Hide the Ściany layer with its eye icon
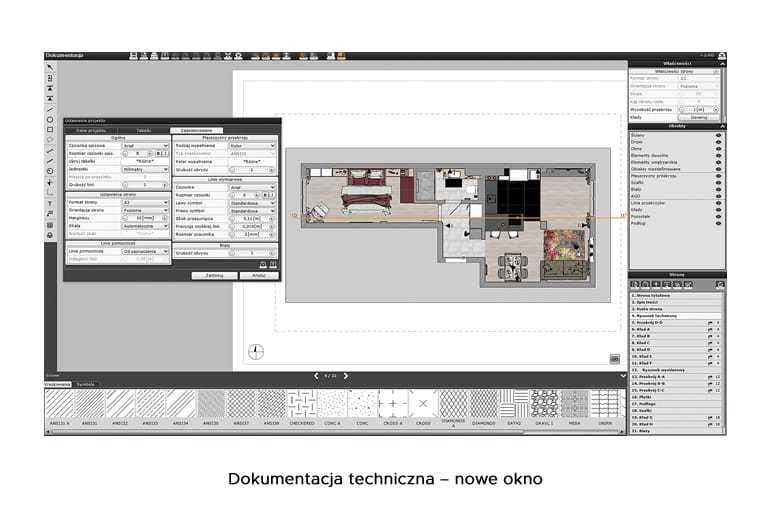This screenshot has width=770, height=511. tap(718, 135)
